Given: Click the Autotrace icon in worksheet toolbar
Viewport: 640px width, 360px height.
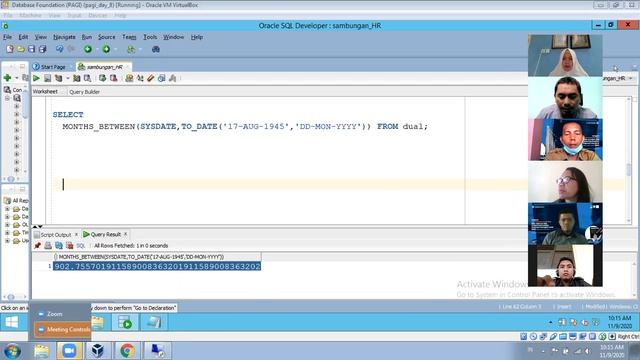Looking at the screenshot, I should pyautogui.click(x=76, y=78).
